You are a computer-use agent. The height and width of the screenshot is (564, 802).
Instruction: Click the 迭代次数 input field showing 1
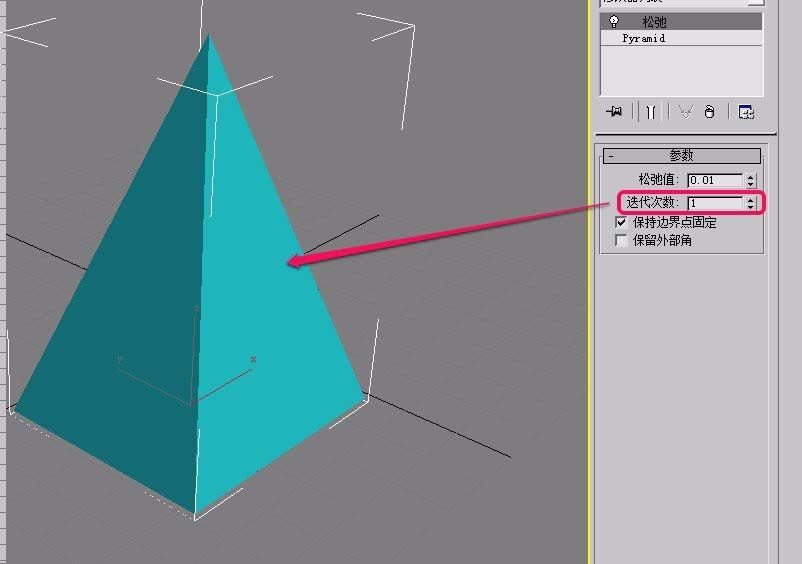coord(715,203)
